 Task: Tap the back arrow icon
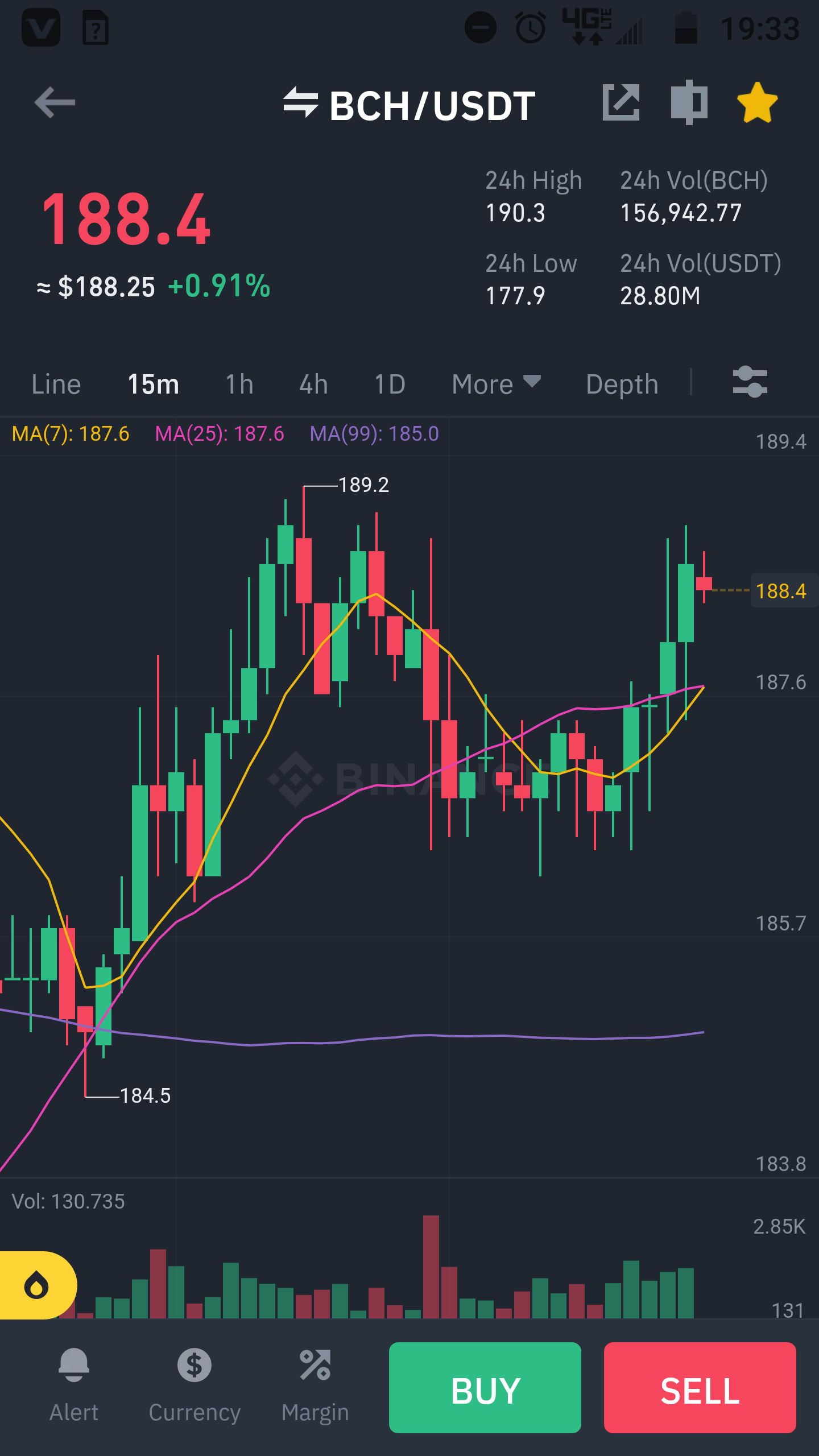pyautogui.click(x=55, y=103)
